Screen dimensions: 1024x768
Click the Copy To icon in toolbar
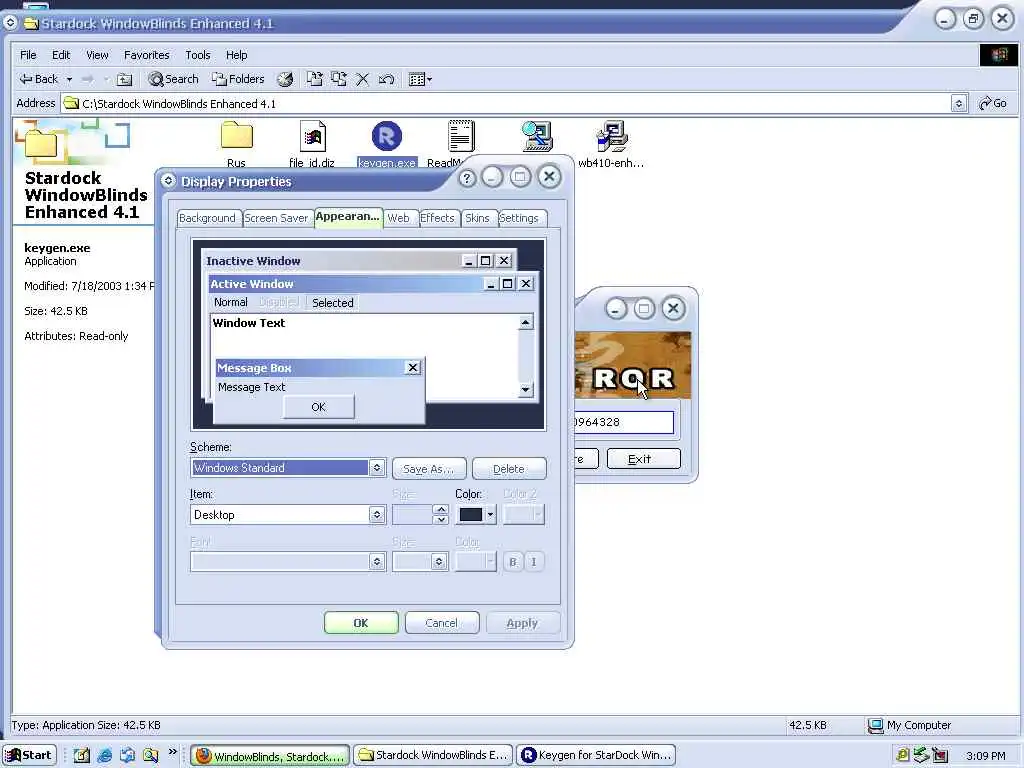click(x=339, y=79)
